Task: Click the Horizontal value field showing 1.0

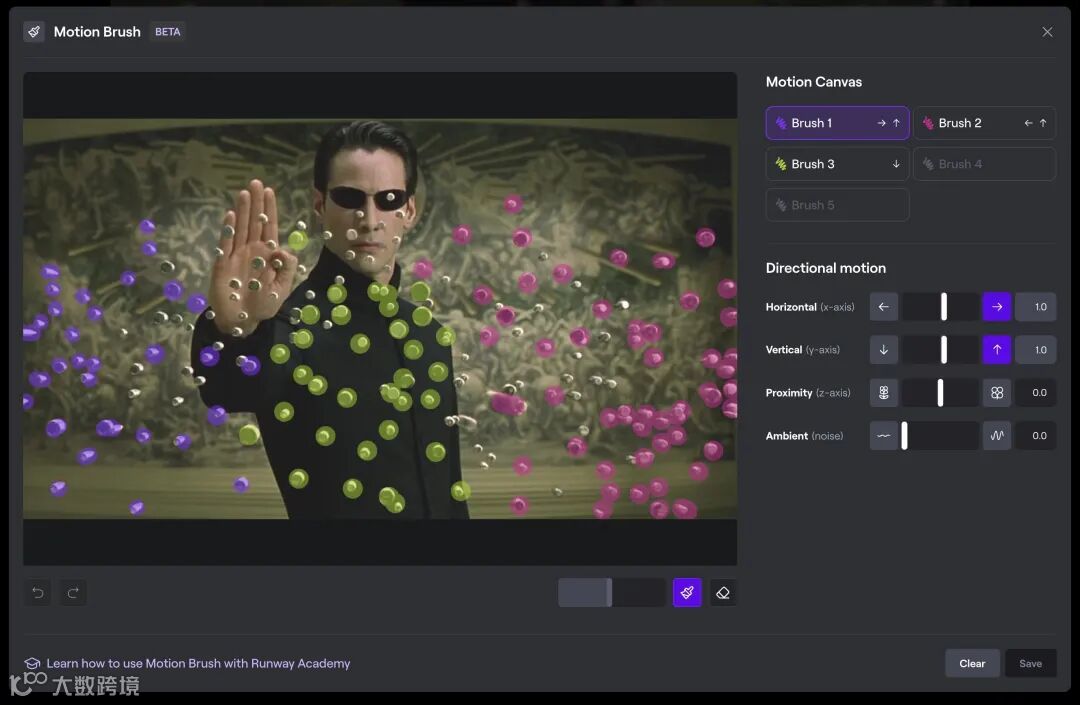Action: tap(1036, 307)
